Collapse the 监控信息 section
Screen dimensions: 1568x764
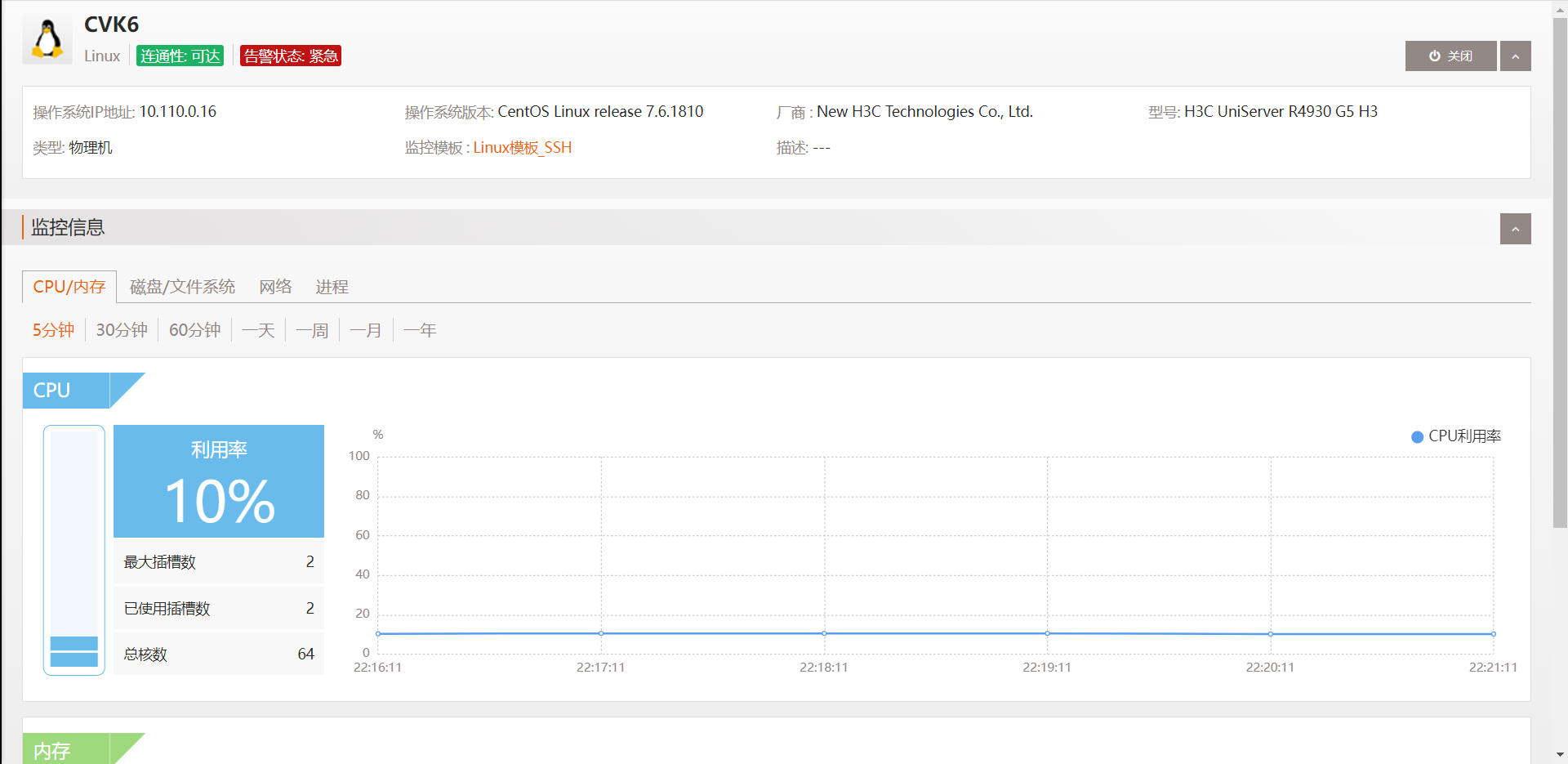pyautogui.click(x=1515, y=230)
